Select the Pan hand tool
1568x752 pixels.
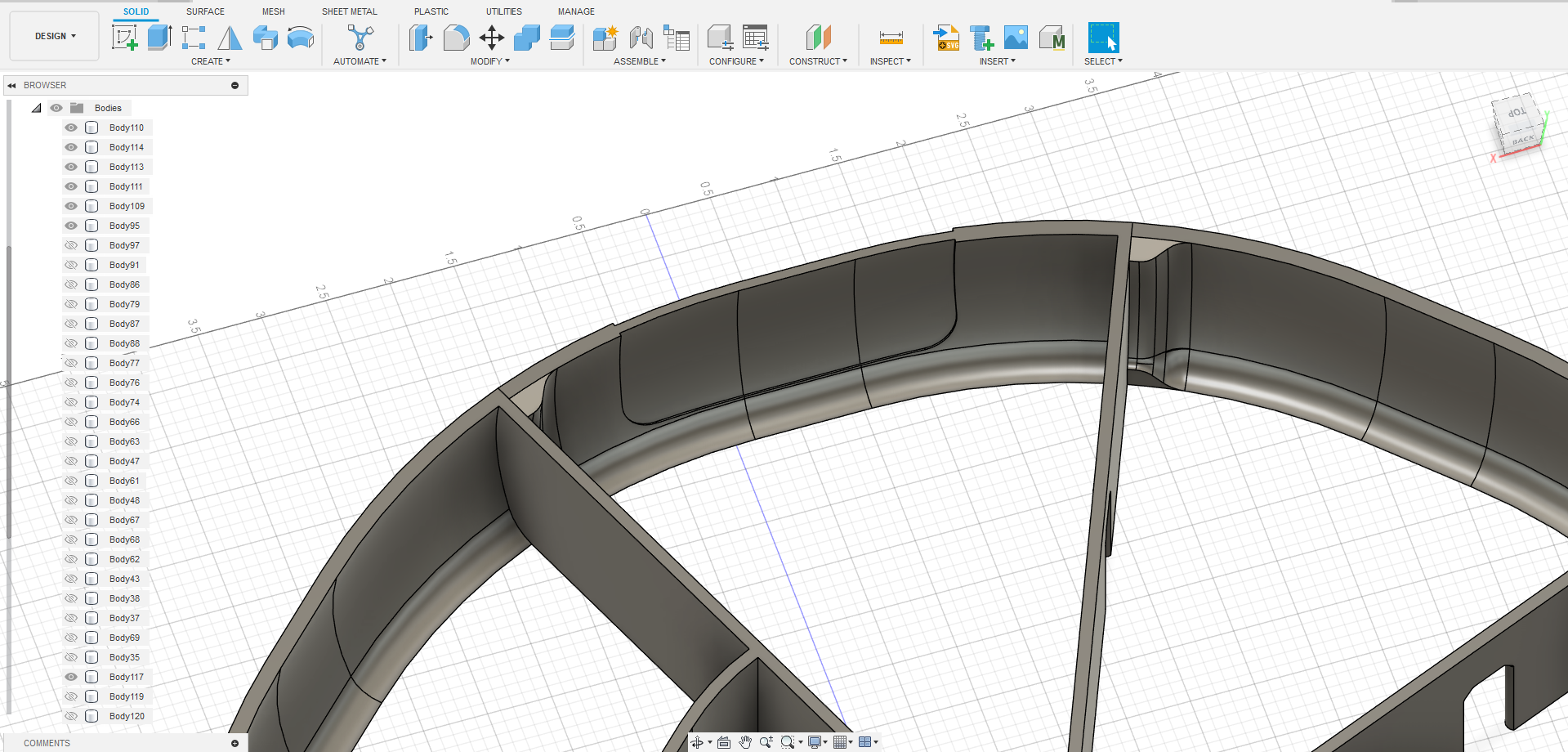[x=745, y=742]
